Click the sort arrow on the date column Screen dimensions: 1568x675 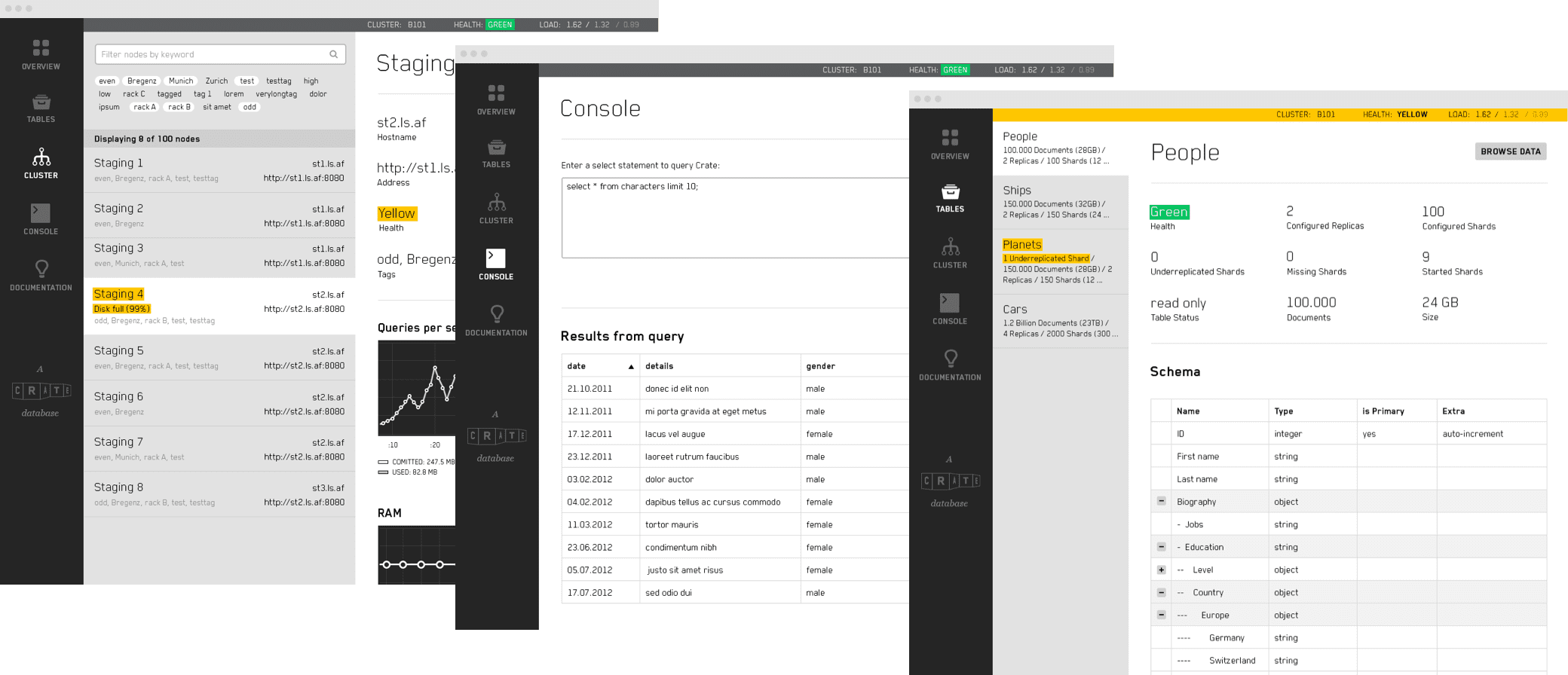tap(631, 367)
